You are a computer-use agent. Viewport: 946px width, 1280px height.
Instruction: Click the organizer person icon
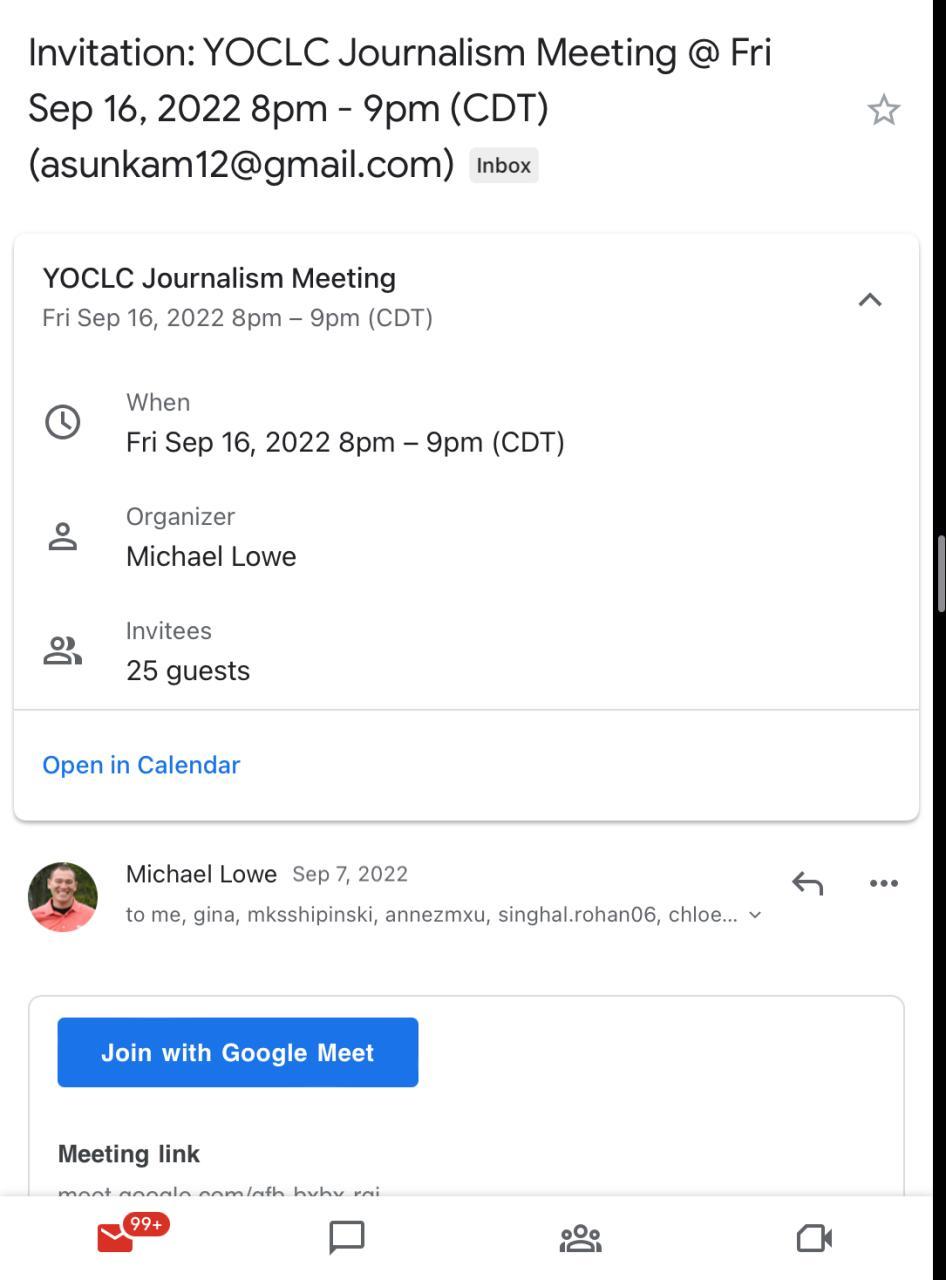point(63,537)
